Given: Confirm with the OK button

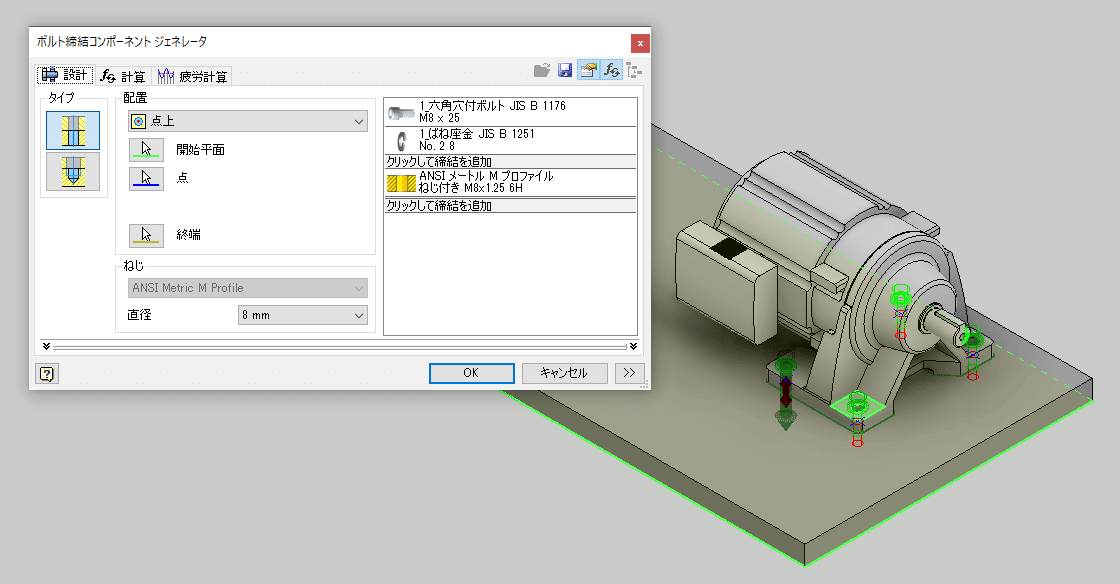Looking at the screenshot, I should [471, 373].
